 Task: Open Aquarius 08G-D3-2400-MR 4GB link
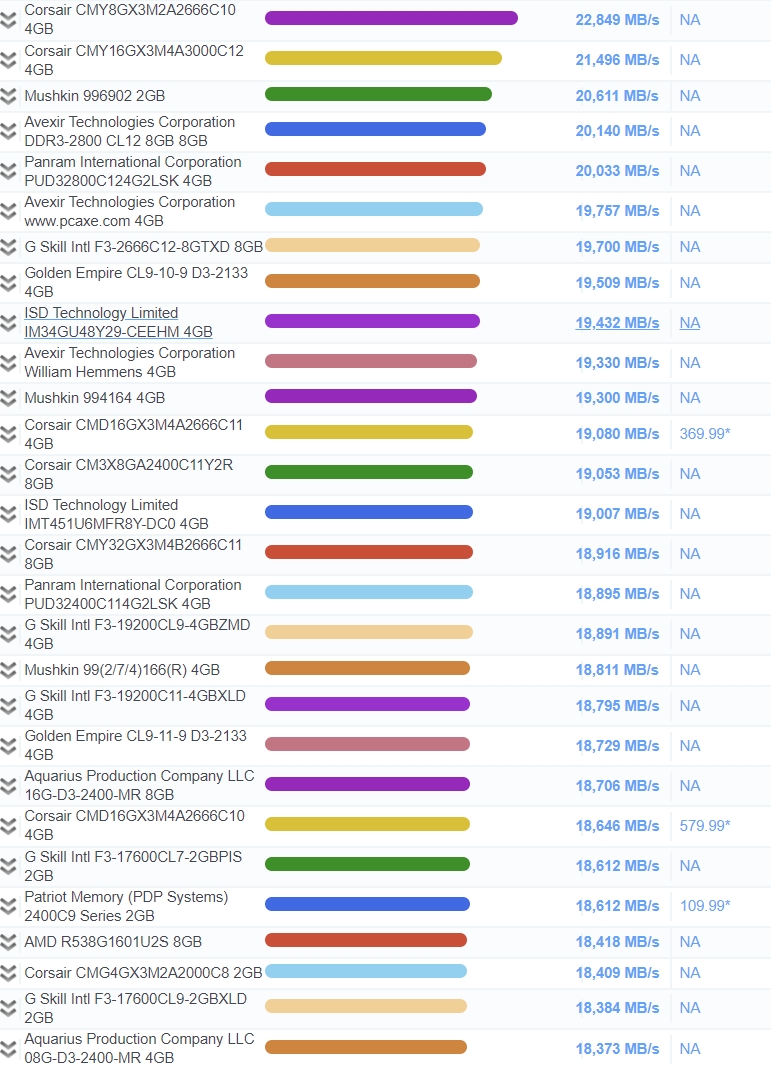pos(139,1048)
